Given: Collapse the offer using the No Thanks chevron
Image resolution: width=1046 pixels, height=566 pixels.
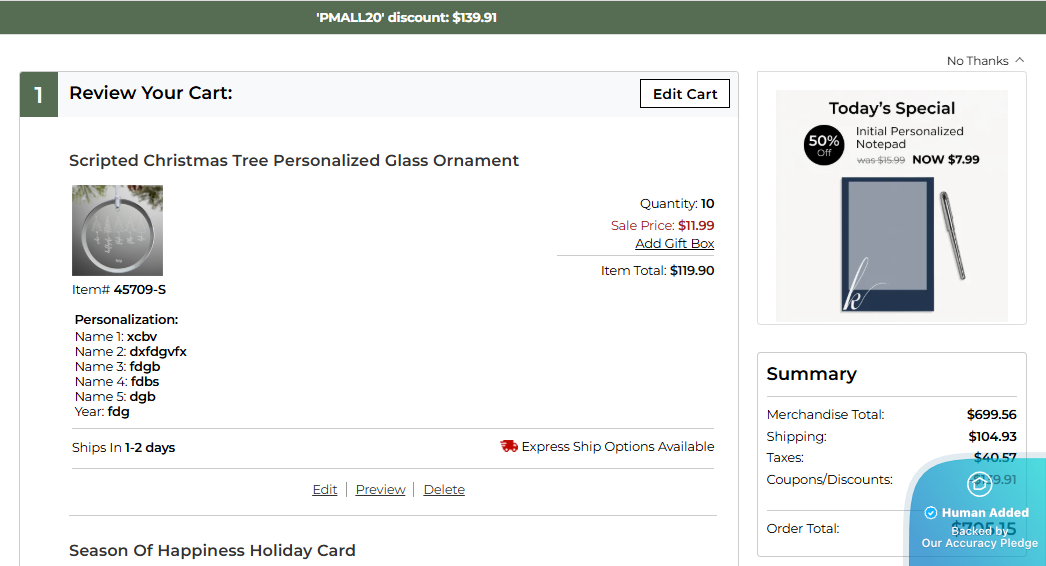Looking at the screenshot, I should click(1019, 60).
